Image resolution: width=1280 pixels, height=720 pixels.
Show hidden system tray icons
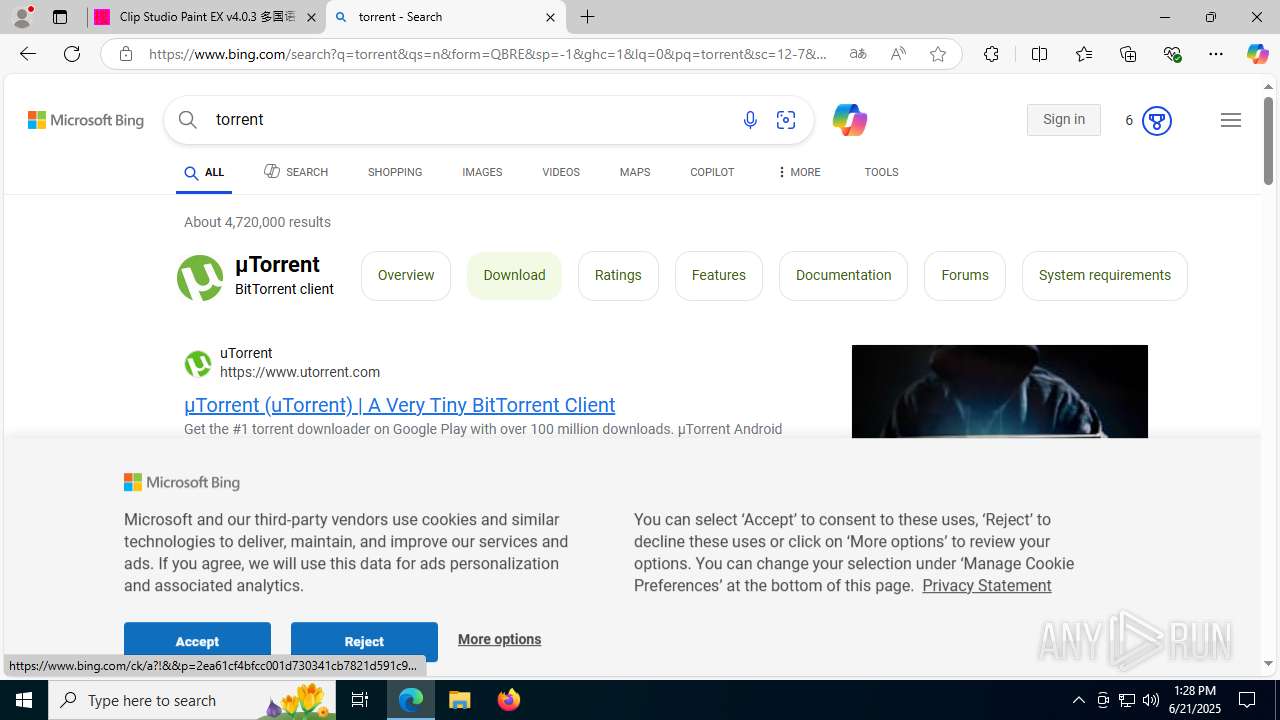coord(1078,700)
